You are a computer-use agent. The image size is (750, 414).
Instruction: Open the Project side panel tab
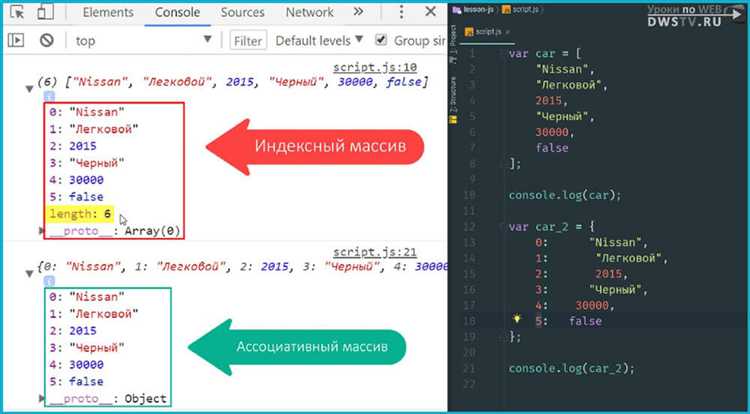[454, 45]
